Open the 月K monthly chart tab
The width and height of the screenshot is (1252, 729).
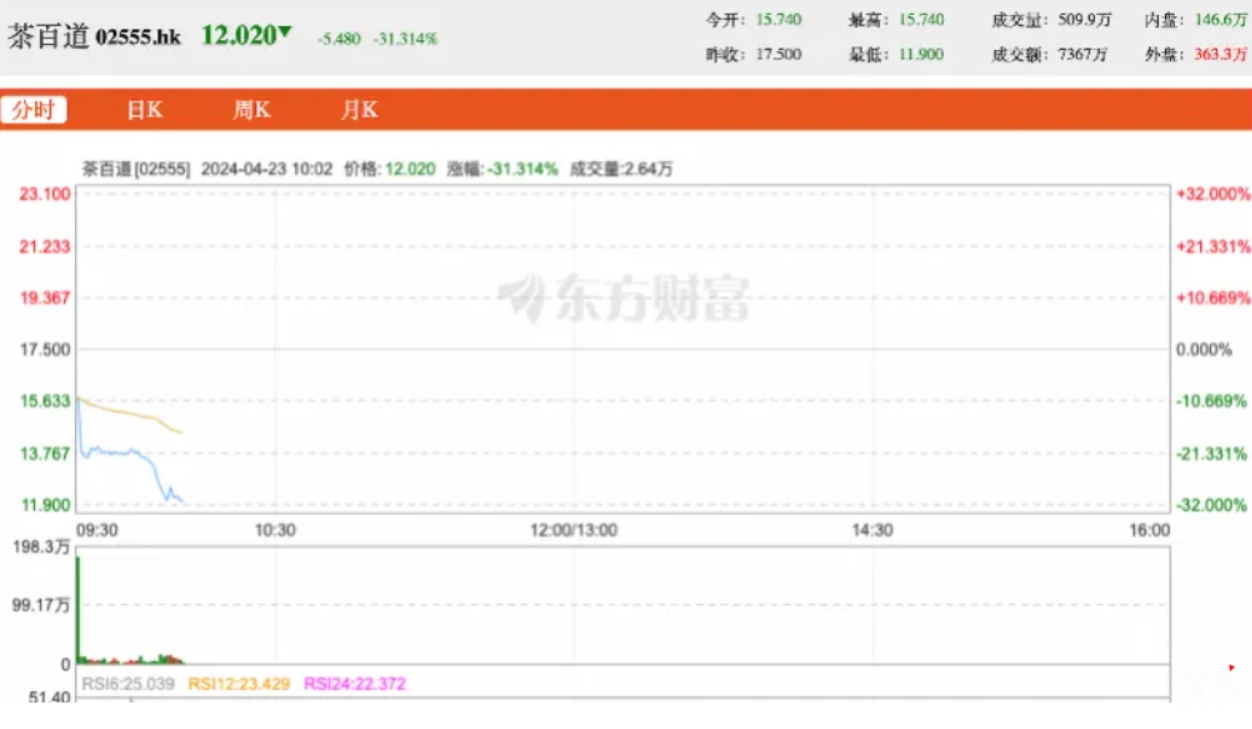359,110
